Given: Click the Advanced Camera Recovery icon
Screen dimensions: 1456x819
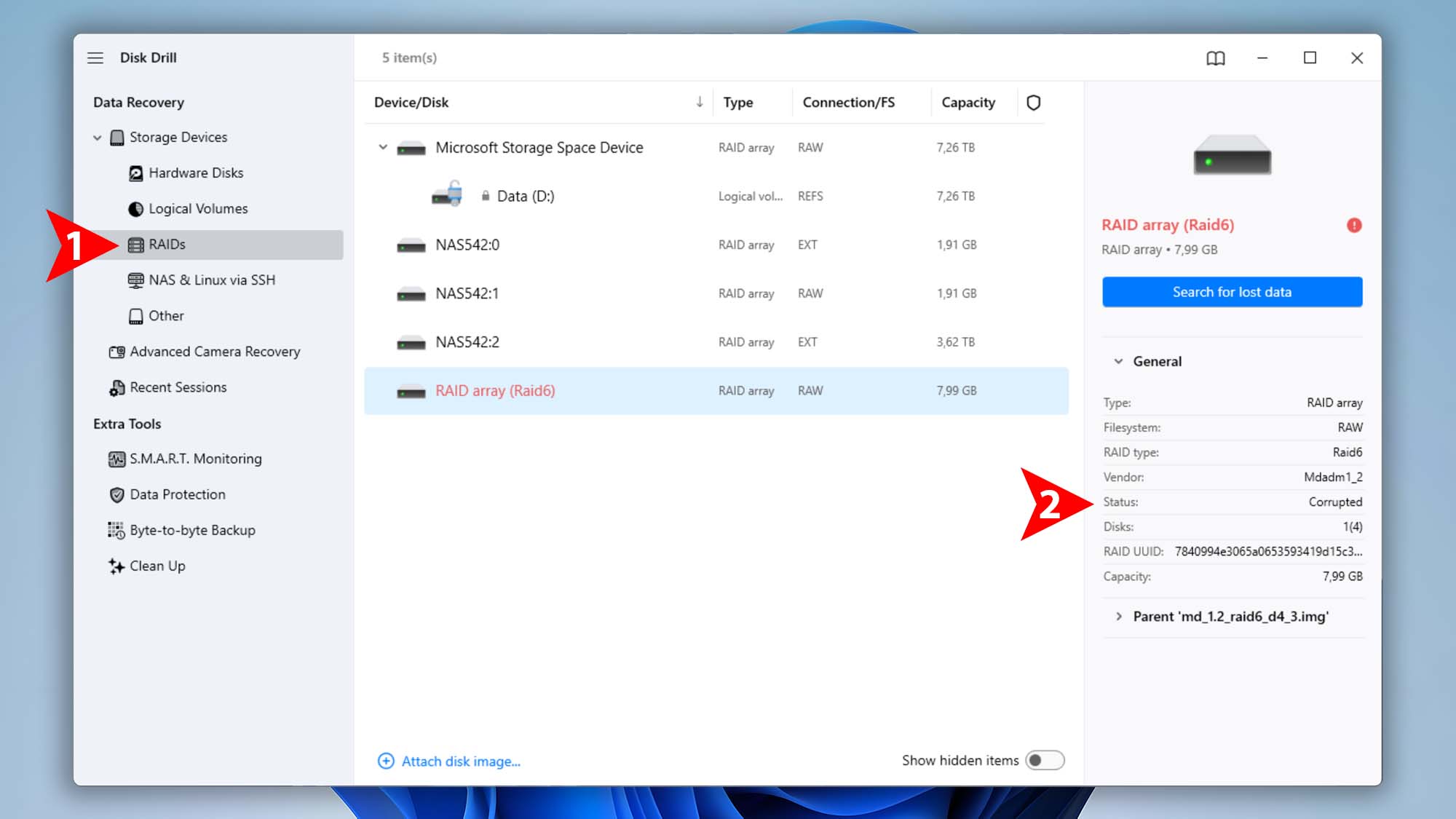Looking at the screenshot, I should pos(116,352).
